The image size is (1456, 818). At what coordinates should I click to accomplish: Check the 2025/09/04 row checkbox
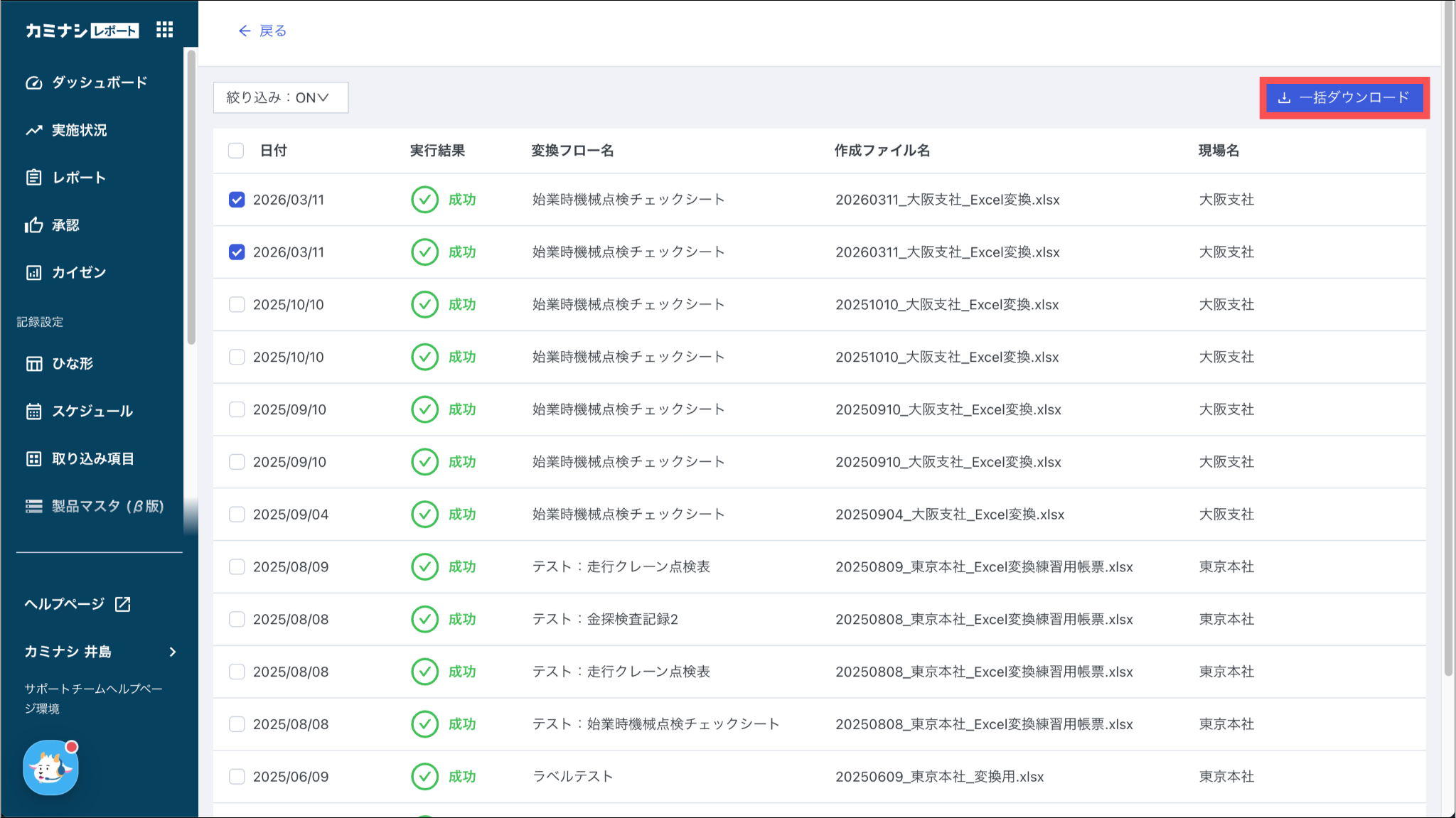(x=237, y=515)
